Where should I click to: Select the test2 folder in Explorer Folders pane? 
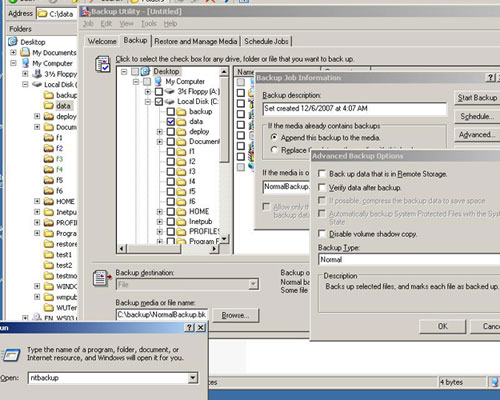(58, 265)
